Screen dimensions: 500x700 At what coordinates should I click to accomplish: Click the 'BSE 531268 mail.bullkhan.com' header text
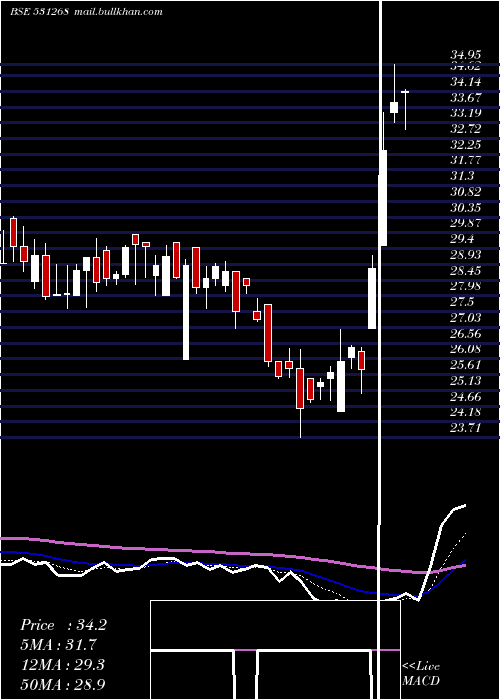(87, 12)
